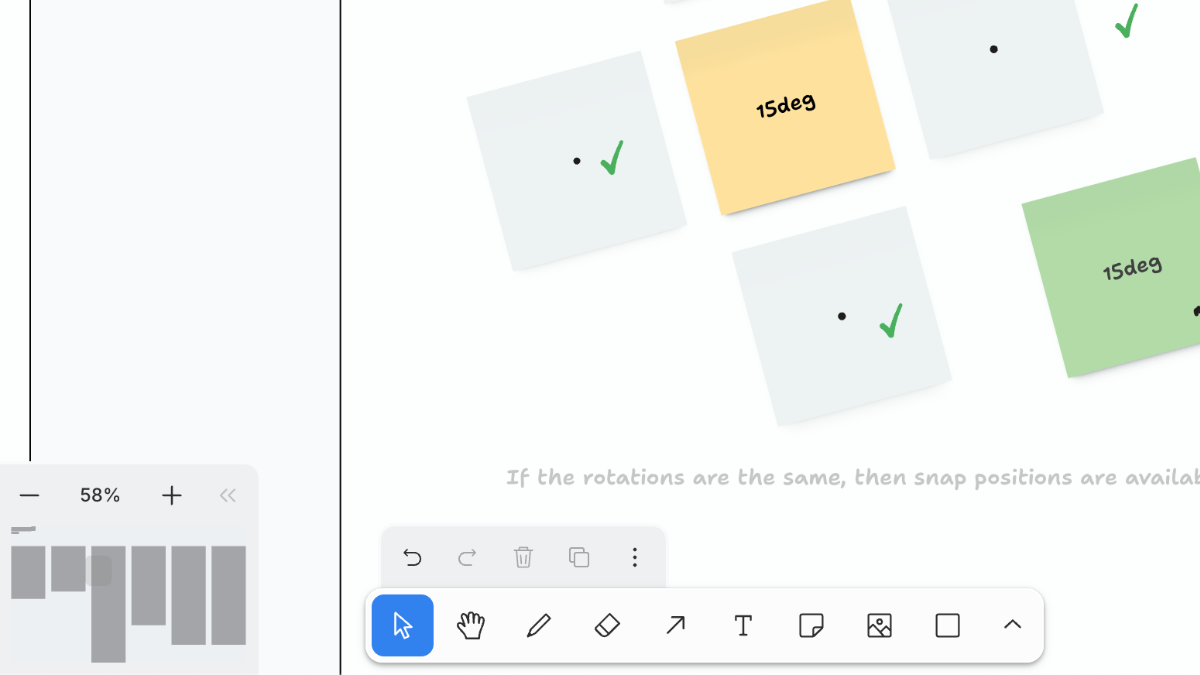
Task: Choose the Eraser tool
Action: (607, 626)
